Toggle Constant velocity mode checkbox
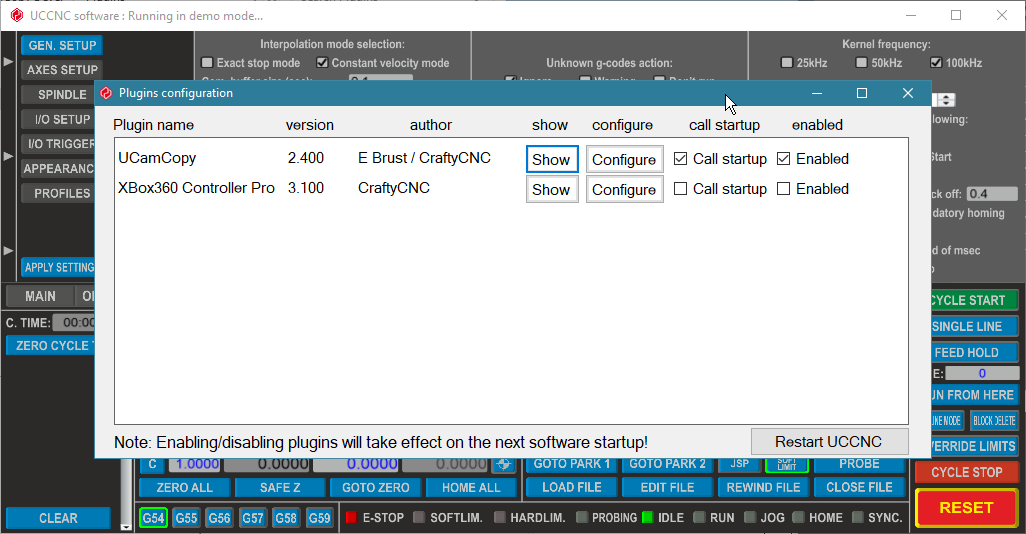1026x534 pixels. tap(322, 63)
